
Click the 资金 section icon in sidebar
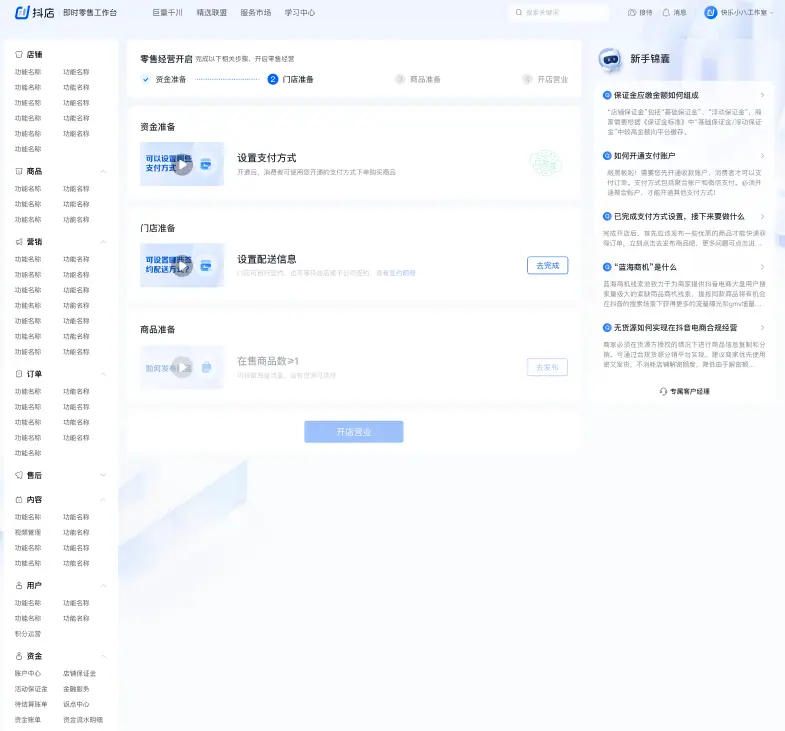click(x=19, y=656)
